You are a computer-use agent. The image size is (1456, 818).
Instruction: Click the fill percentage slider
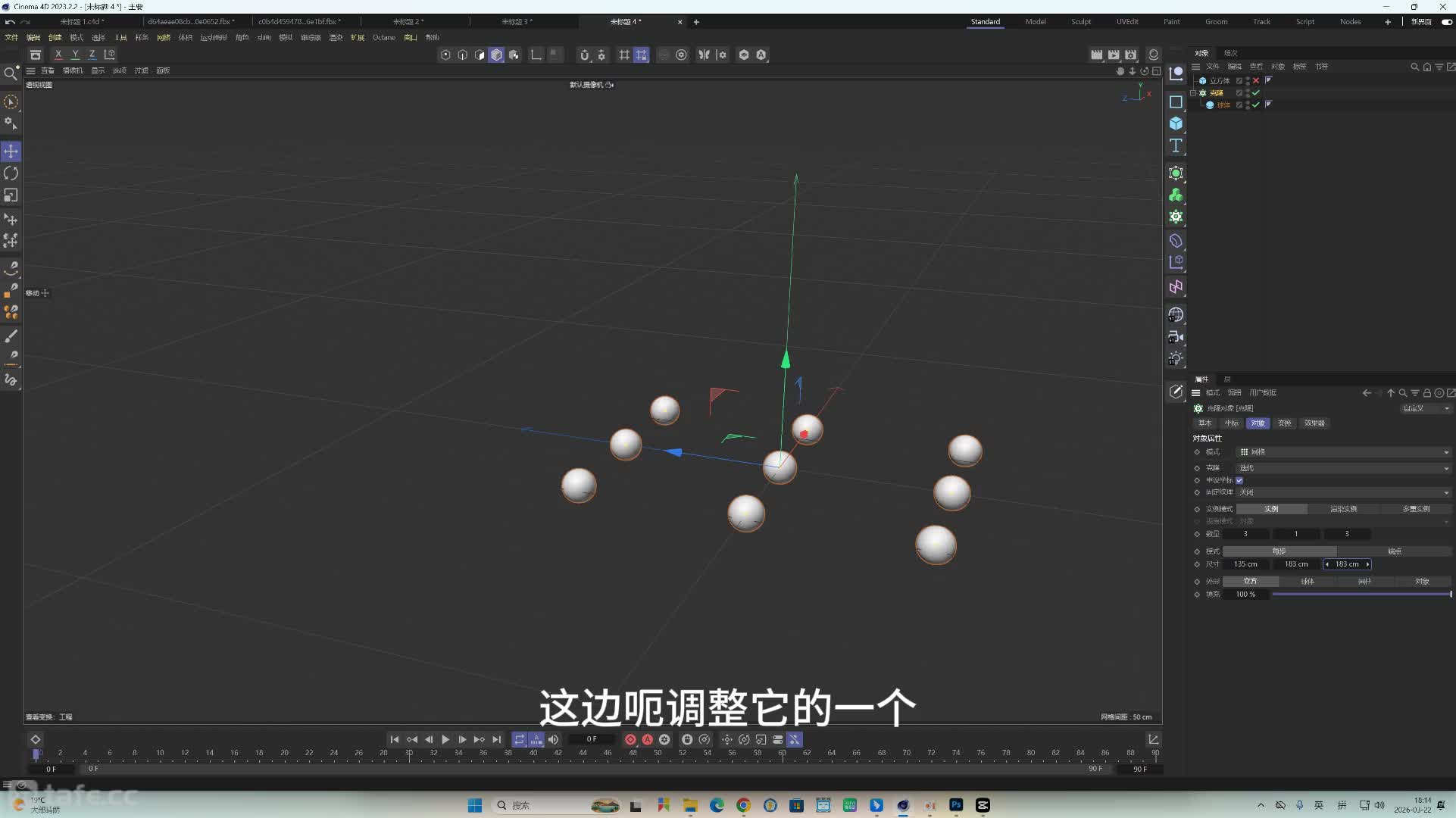click(1361, 595)
